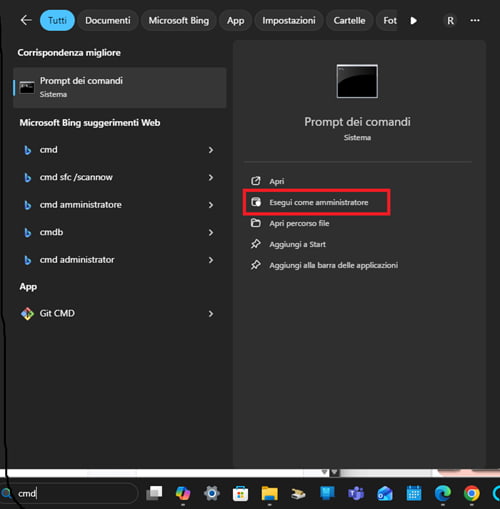Click the Apri percorso file folder icon
This screenshot has height=509, width=500.
(x=256, y=223)
